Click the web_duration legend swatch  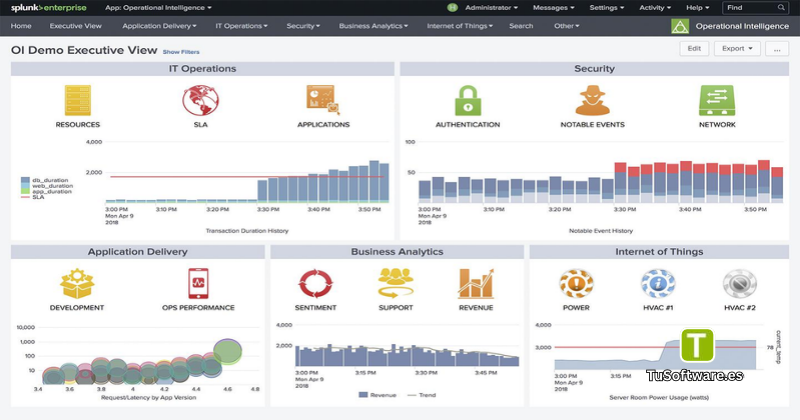click(x=25, y=186)
